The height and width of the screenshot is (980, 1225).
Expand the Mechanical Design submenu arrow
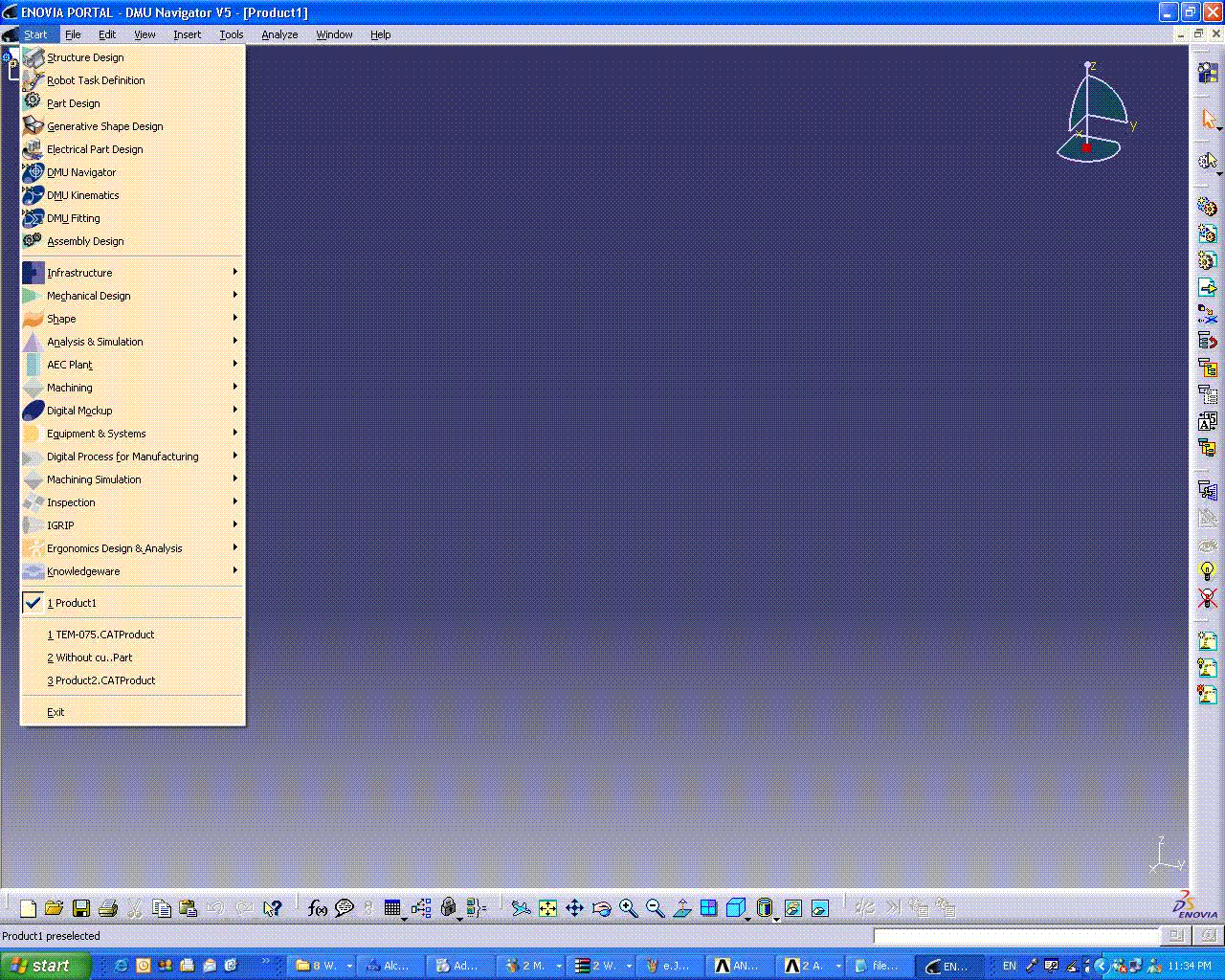click(234, 295)
